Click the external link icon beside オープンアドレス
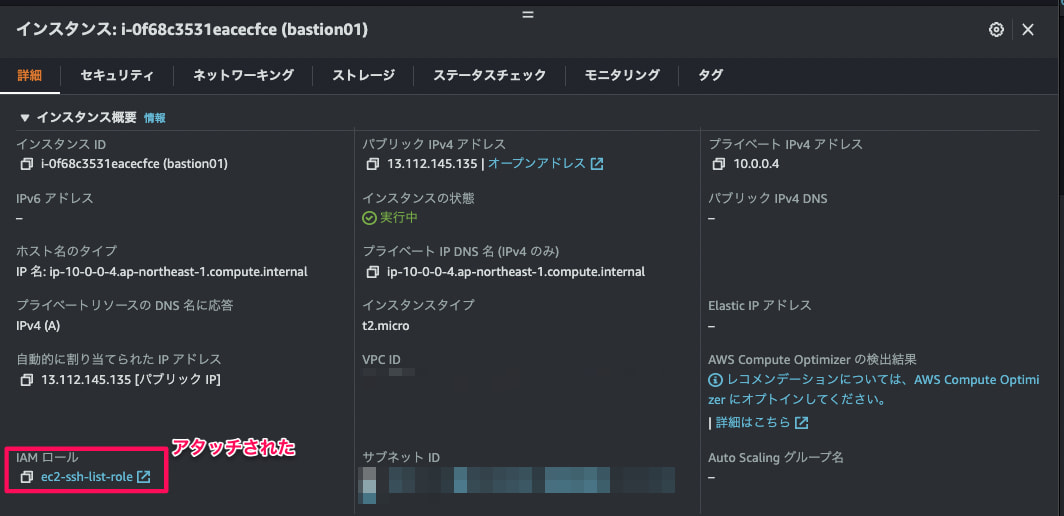This screenshot has height=516, width=1064. point(597,164)
